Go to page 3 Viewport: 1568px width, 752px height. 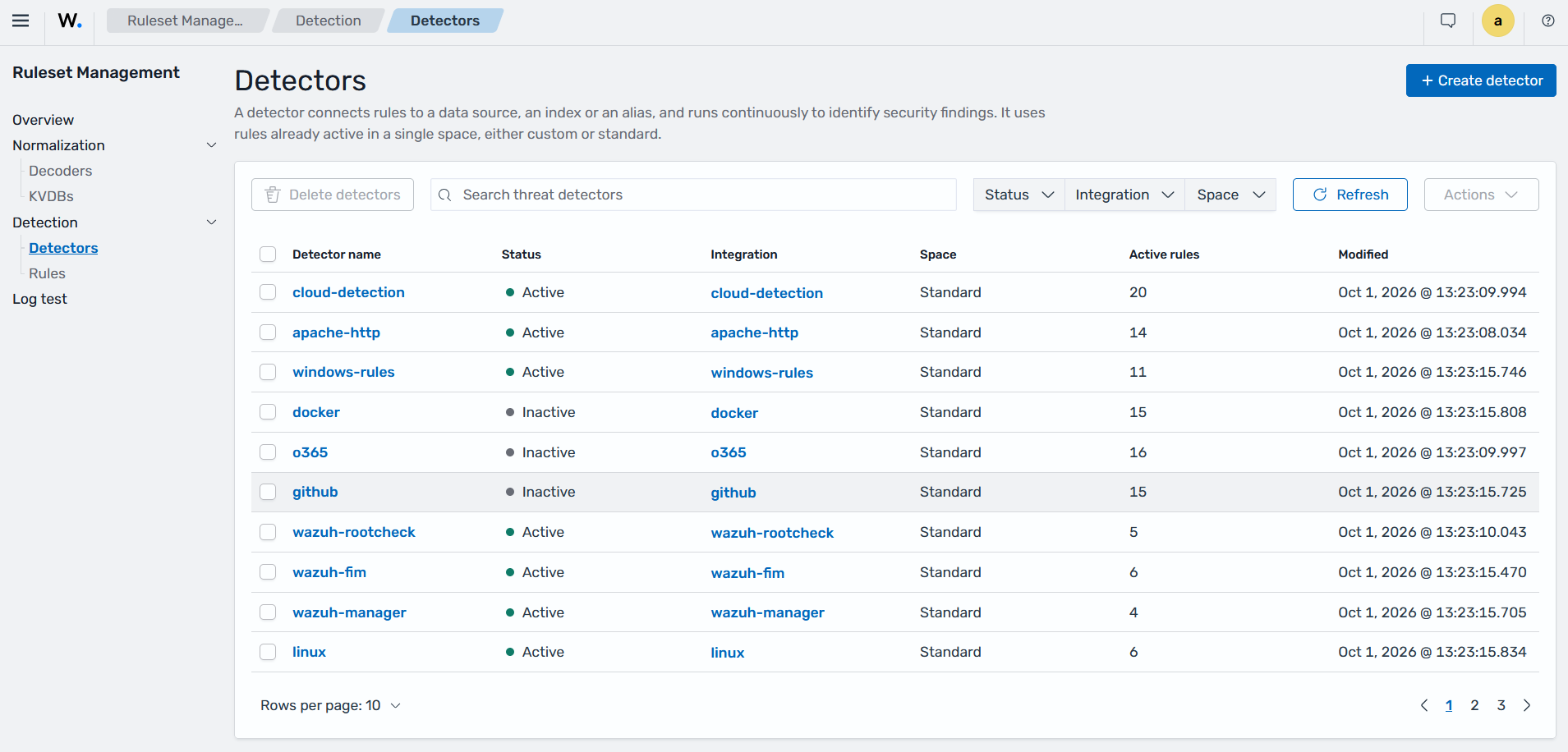[x=1501, y=705]
